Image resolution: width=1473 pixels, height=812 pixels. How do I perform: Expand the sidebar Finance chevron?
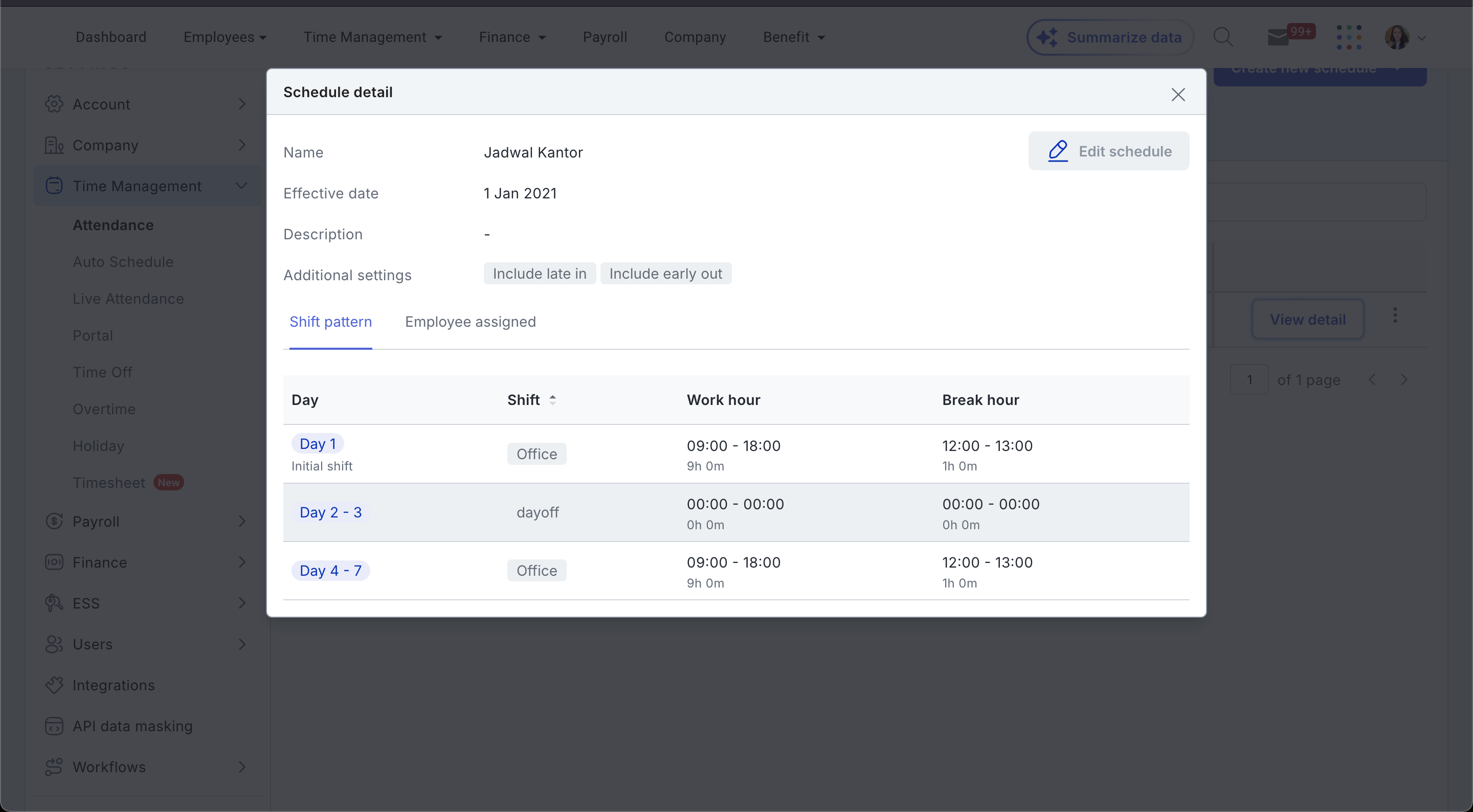pos(242,562)
